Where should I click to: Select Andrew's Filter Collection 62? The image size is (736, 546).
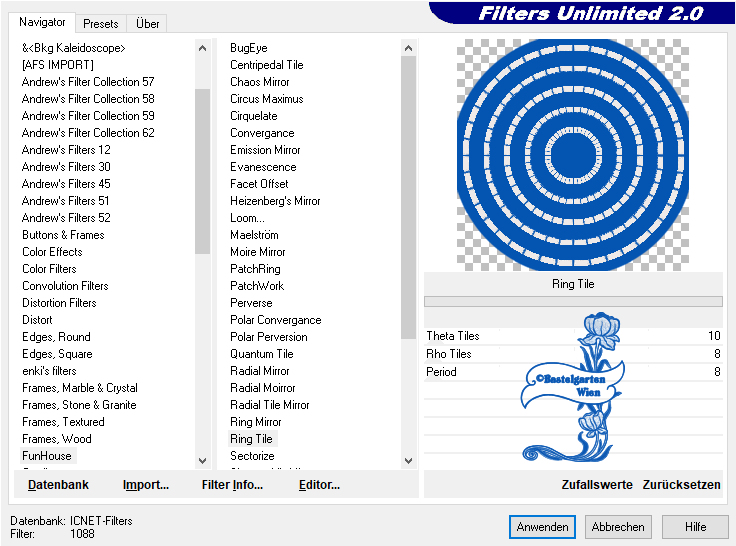click(x=88, y=132)
